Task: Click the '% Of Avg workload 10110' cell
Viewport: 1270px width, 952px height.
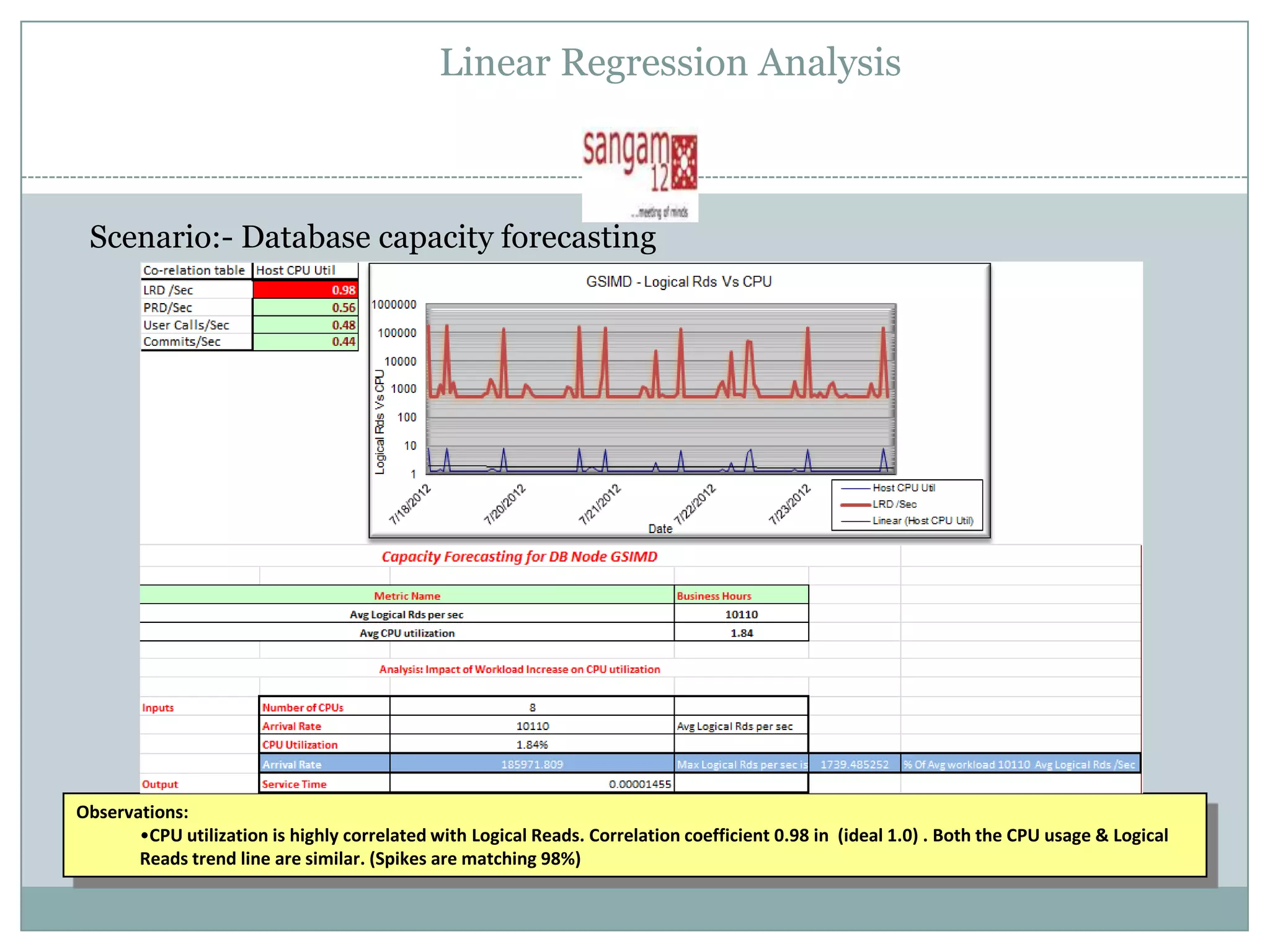Action: pos(1020,764)
